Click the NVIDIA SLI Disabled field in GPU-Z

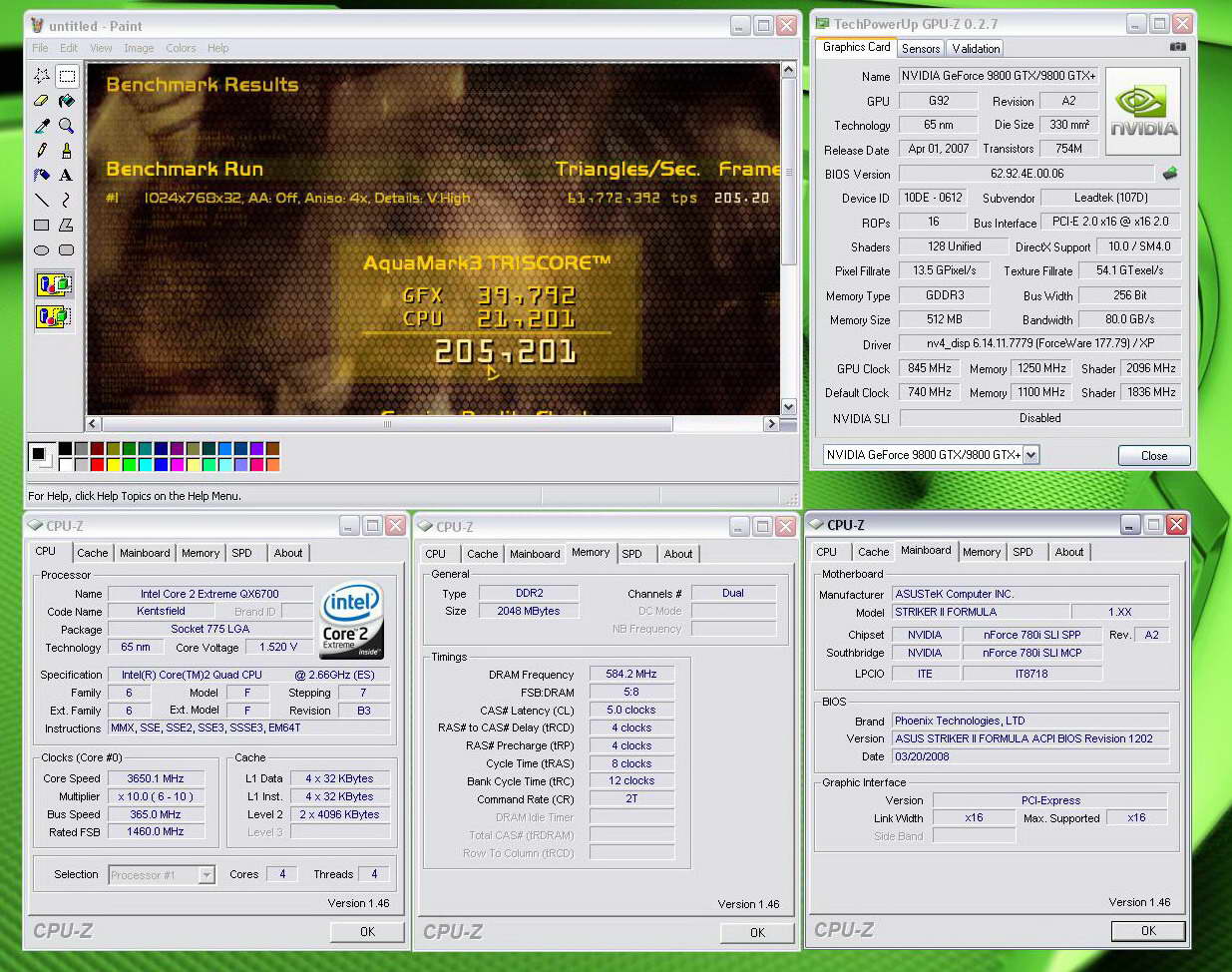[x=1039, y=419]
